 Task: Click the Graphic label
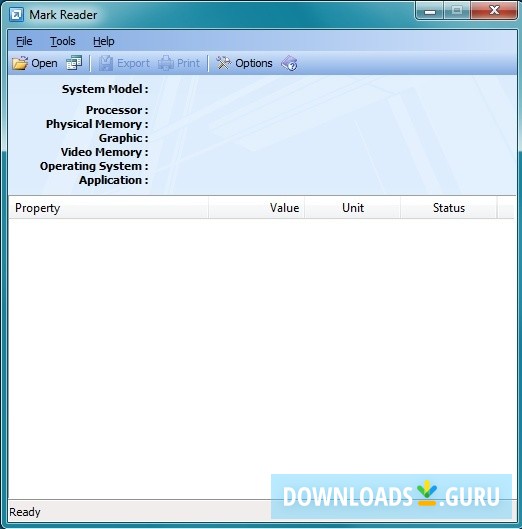[x=123, y=138]
